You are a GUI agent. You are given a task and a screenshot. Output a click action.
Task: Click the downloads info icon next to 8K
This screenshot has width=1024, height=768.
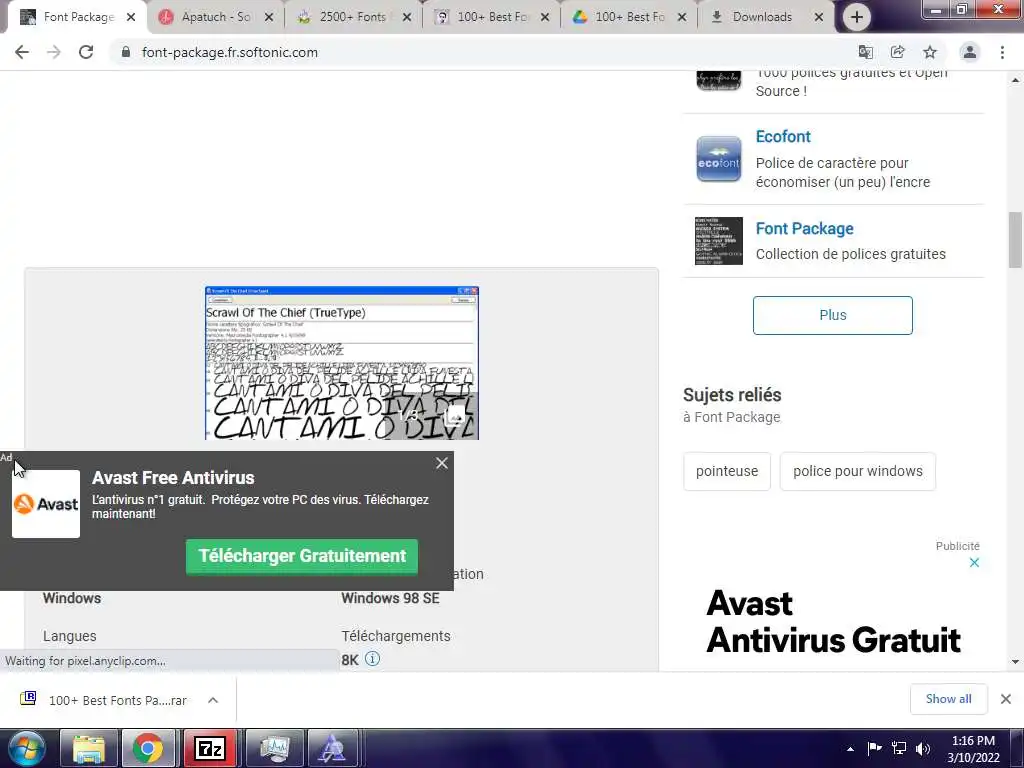point(372,658)
